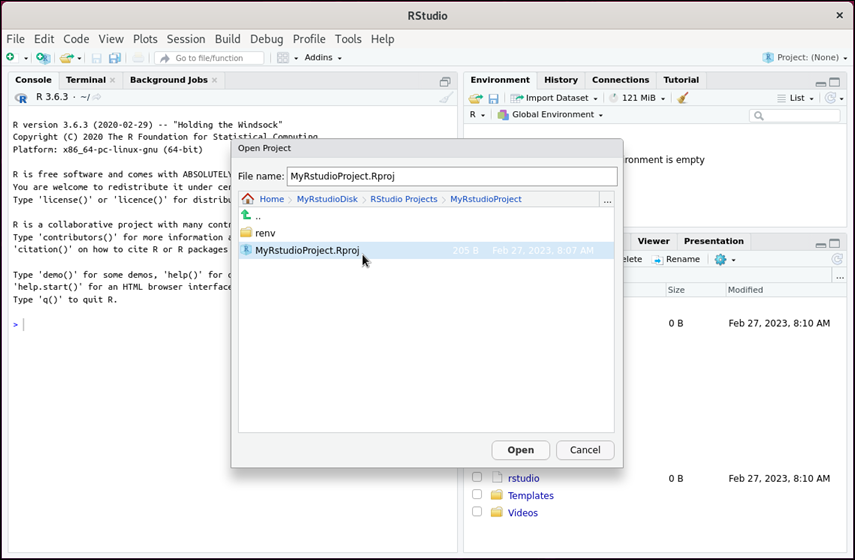Click the Save all documents icon
Viewport: 855px width, 560px height.
coord(115,58)
